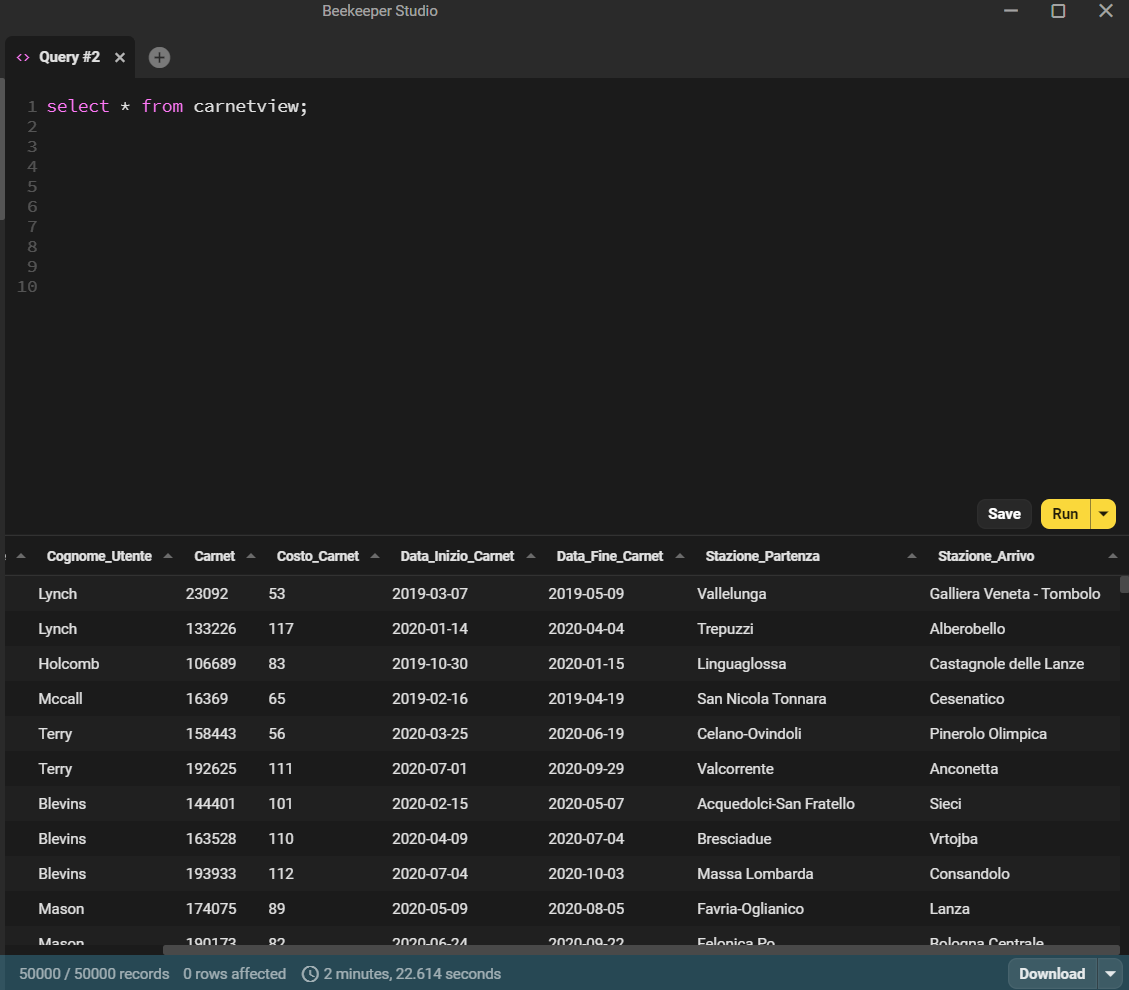Open a new query tab with the plus icon
This screenshot has height=990, width=1129.
click(159, 57)
